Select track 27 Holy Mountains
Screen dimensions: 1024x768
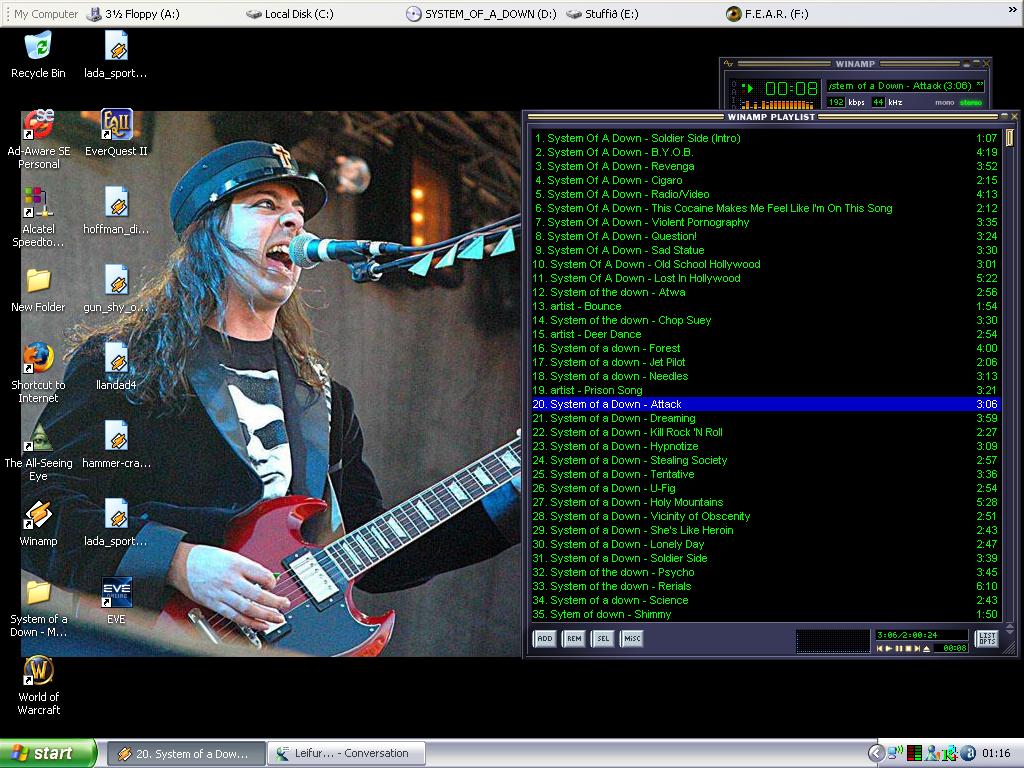(x=766, y=502)
